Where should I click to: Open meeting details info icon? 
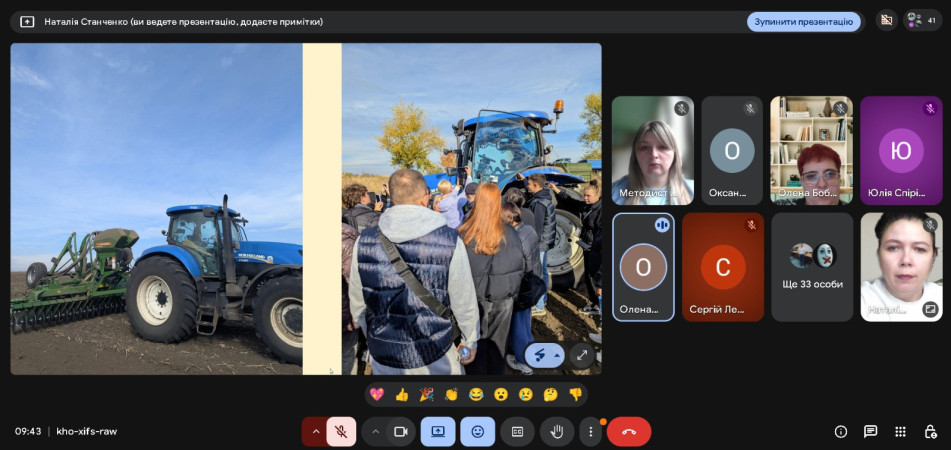point(841,432)
